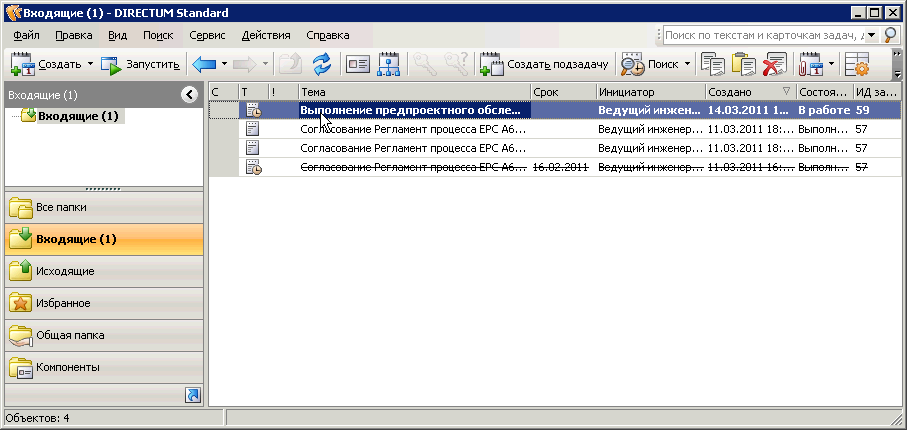
Task: Open the Входящие (1) navigation section
Action: pos(104,239)
